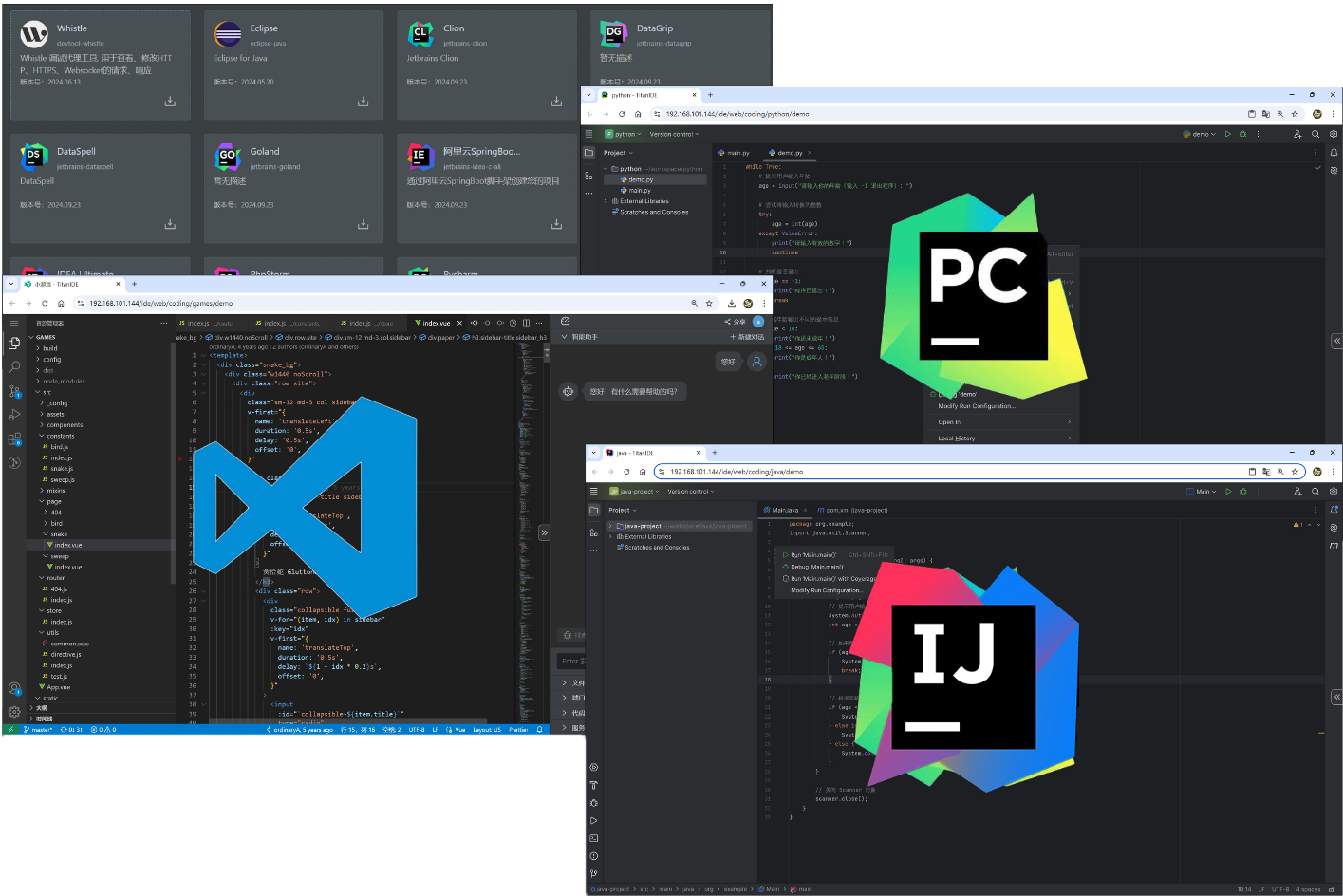This screenshot has width=1343, height=896.
Task: Open the Version control dropdown in java window
Action: 690,492
